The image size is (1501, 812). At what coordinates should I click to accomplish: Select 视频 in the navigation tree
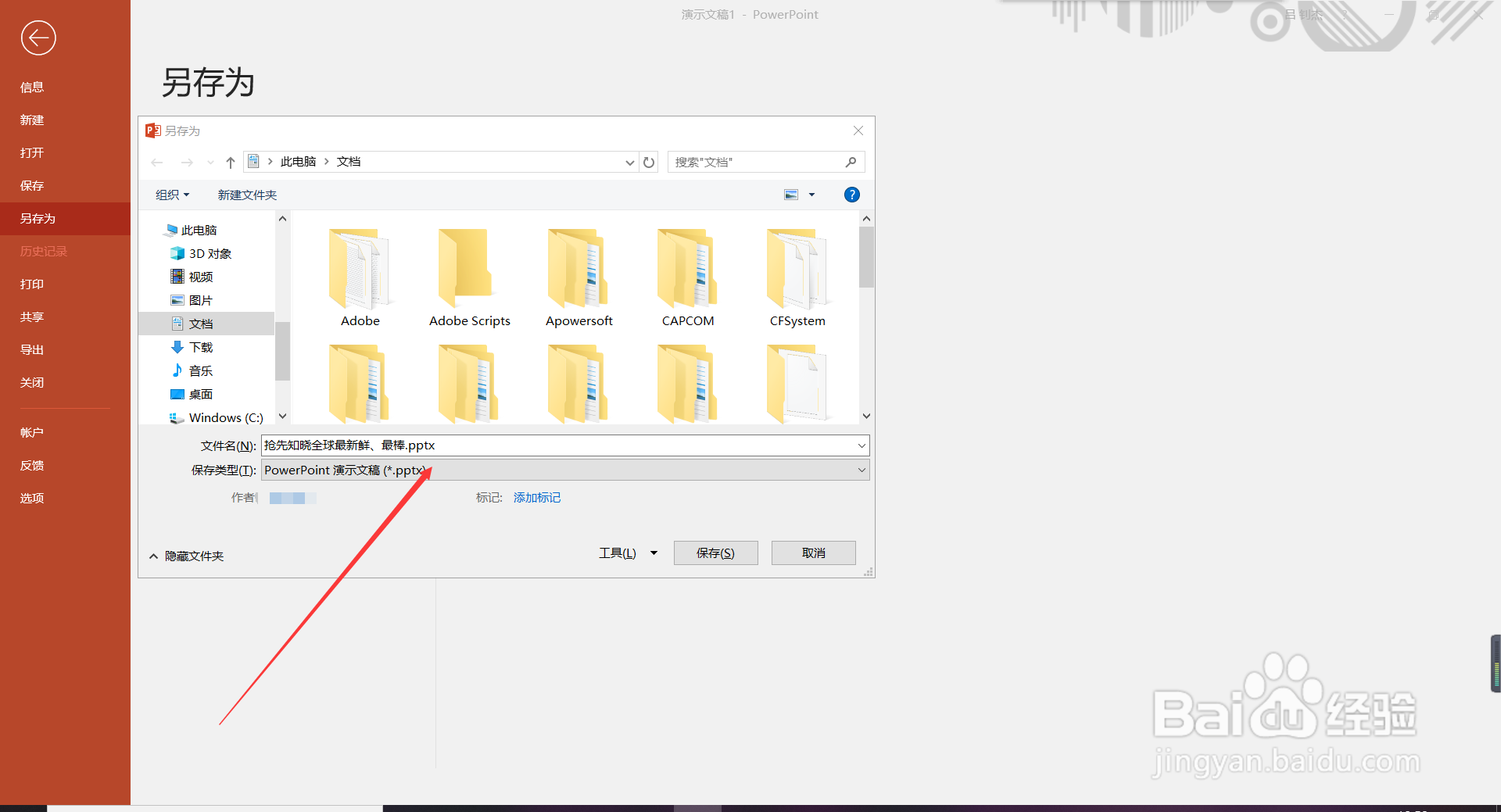200,277
